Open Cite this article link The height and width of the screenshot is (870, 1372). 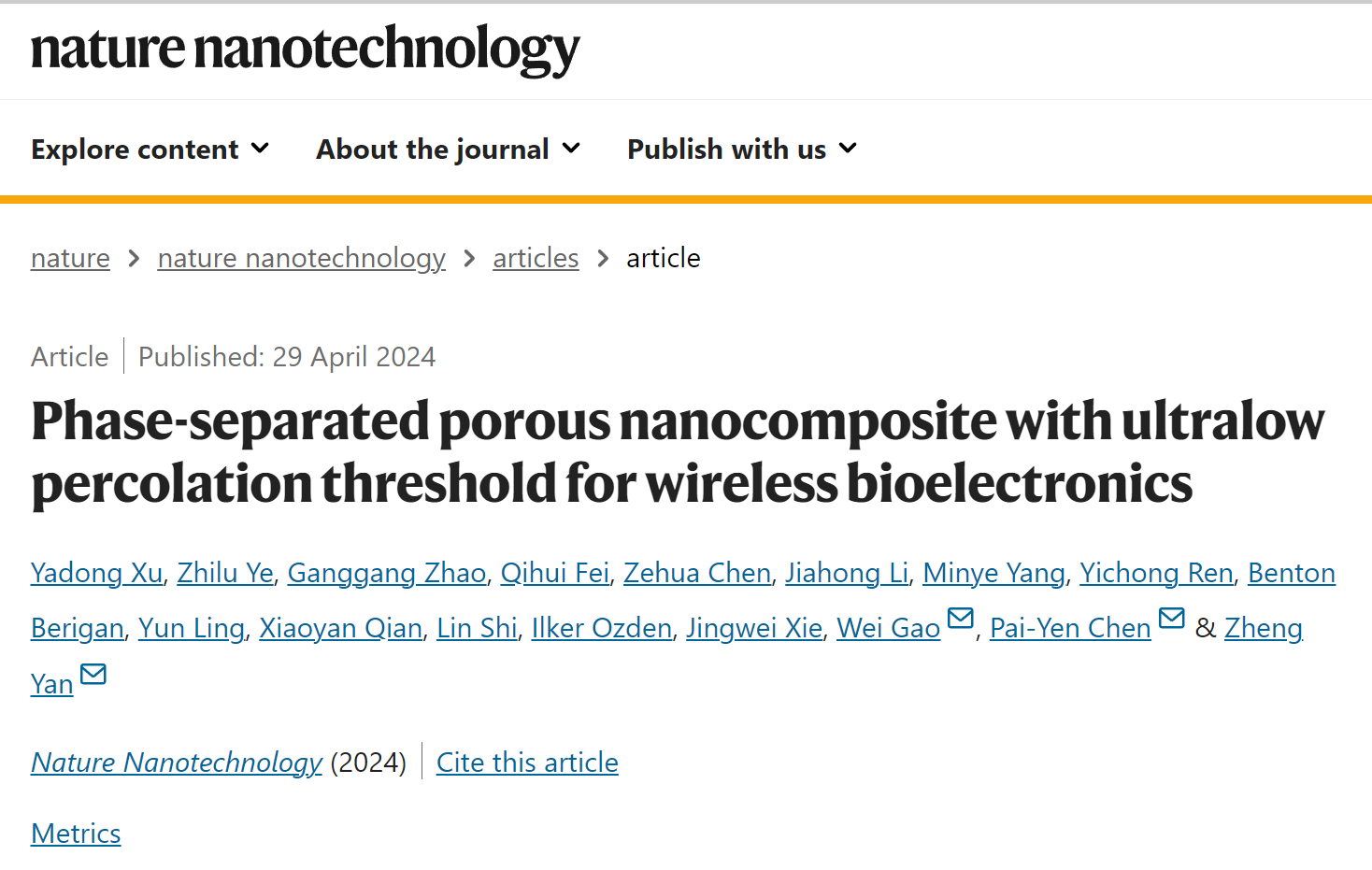(527, 763)
